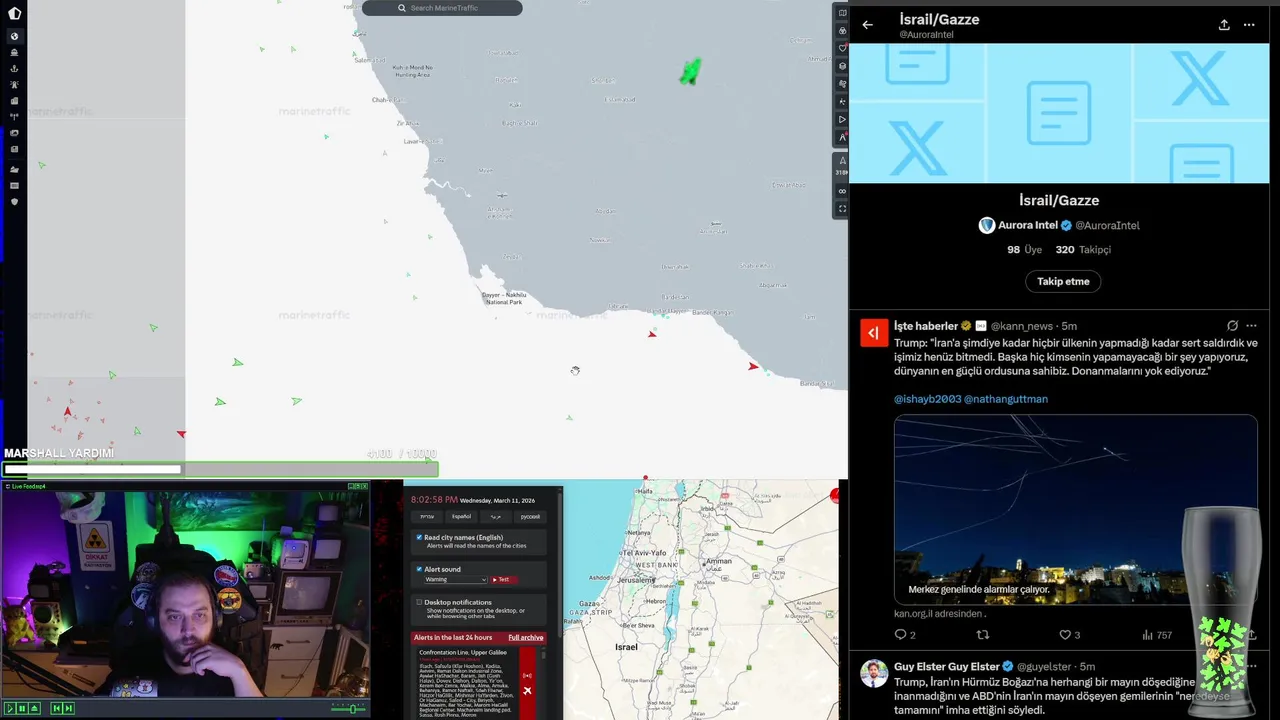Switch alerts language to Español
1280x720 pixels.
pos(461,517)
